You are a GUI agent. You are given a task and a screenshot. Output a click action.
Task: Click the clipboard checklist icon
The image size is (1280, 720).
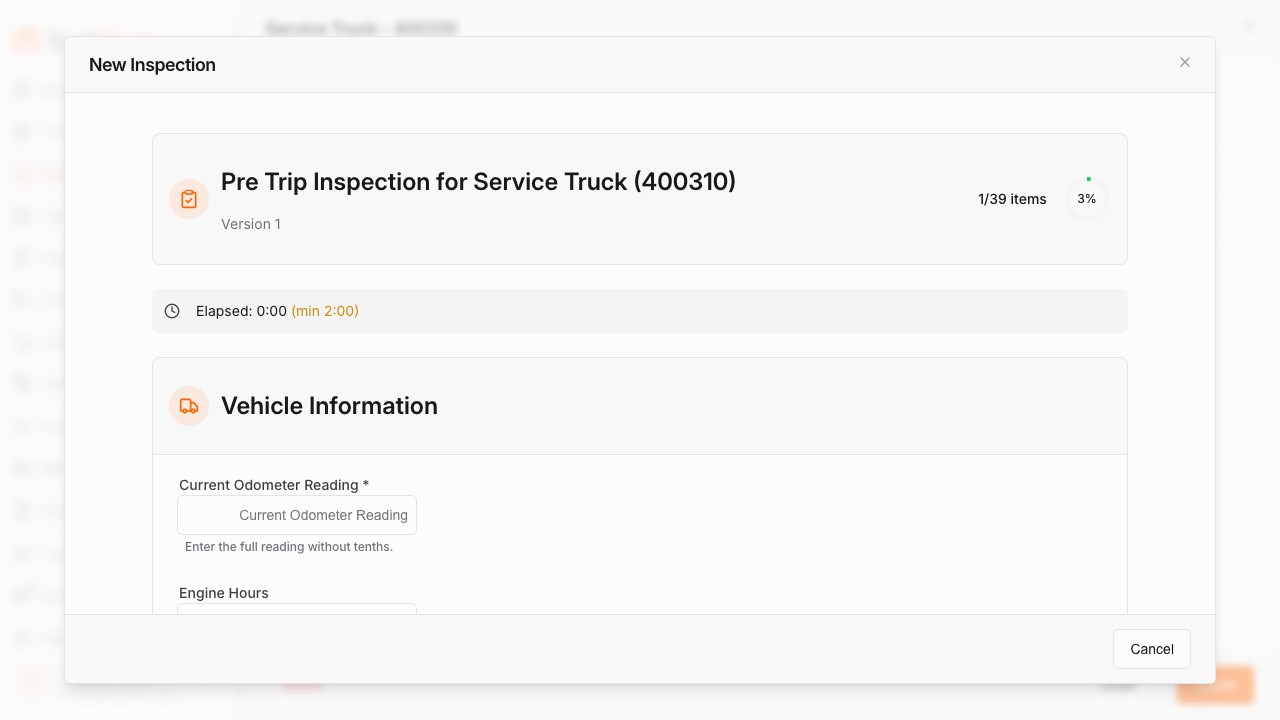point(189,199)
